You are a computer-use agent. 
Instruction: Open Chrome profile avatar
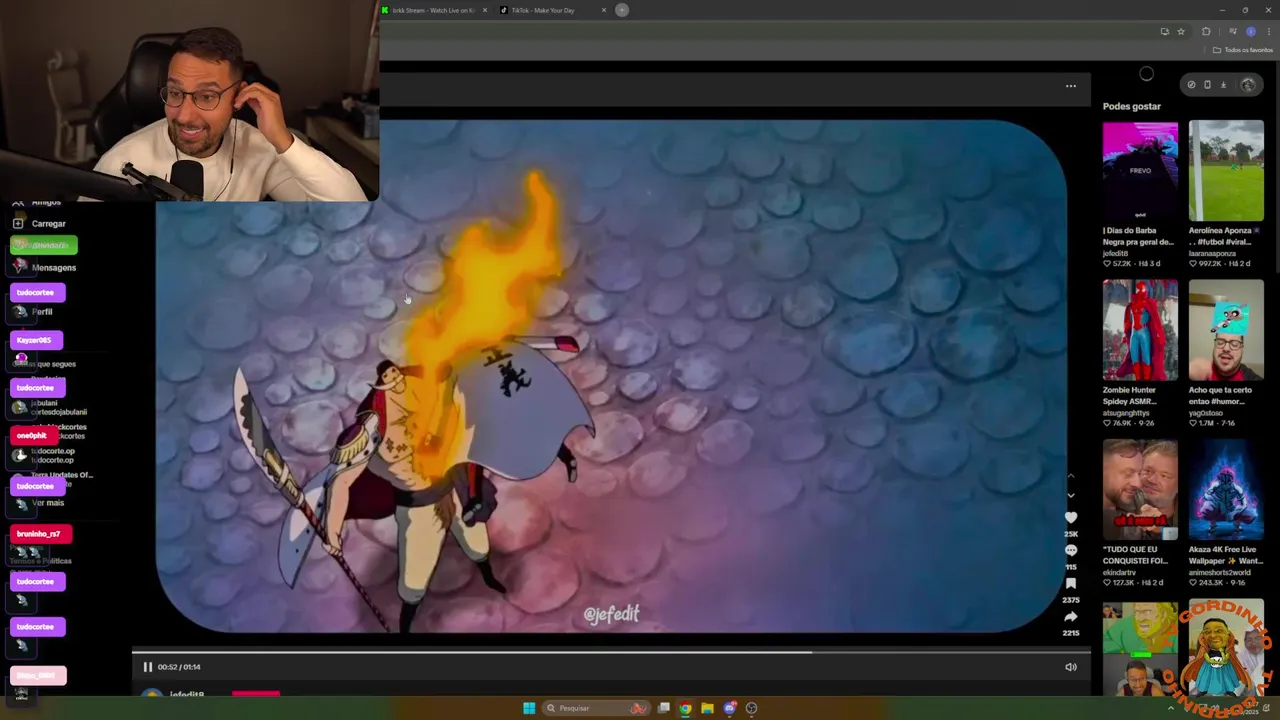[1250, 31]
